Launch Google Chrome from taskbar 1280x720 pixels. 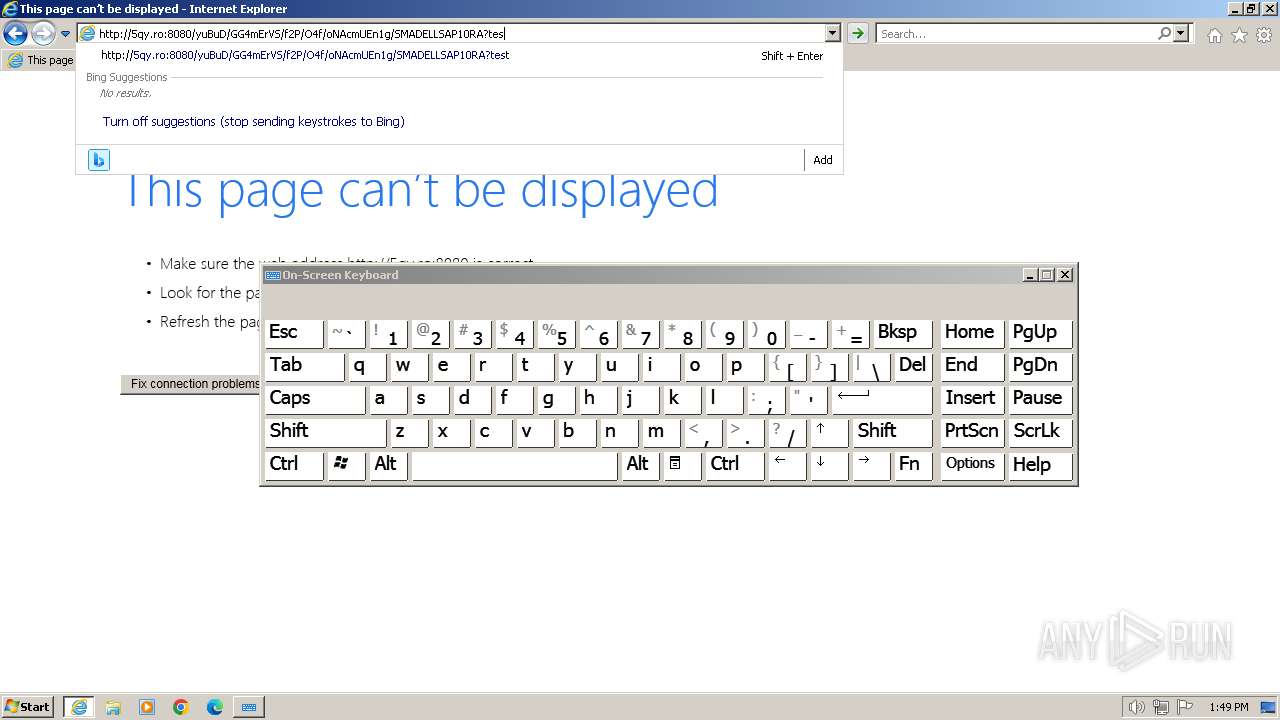181,707
